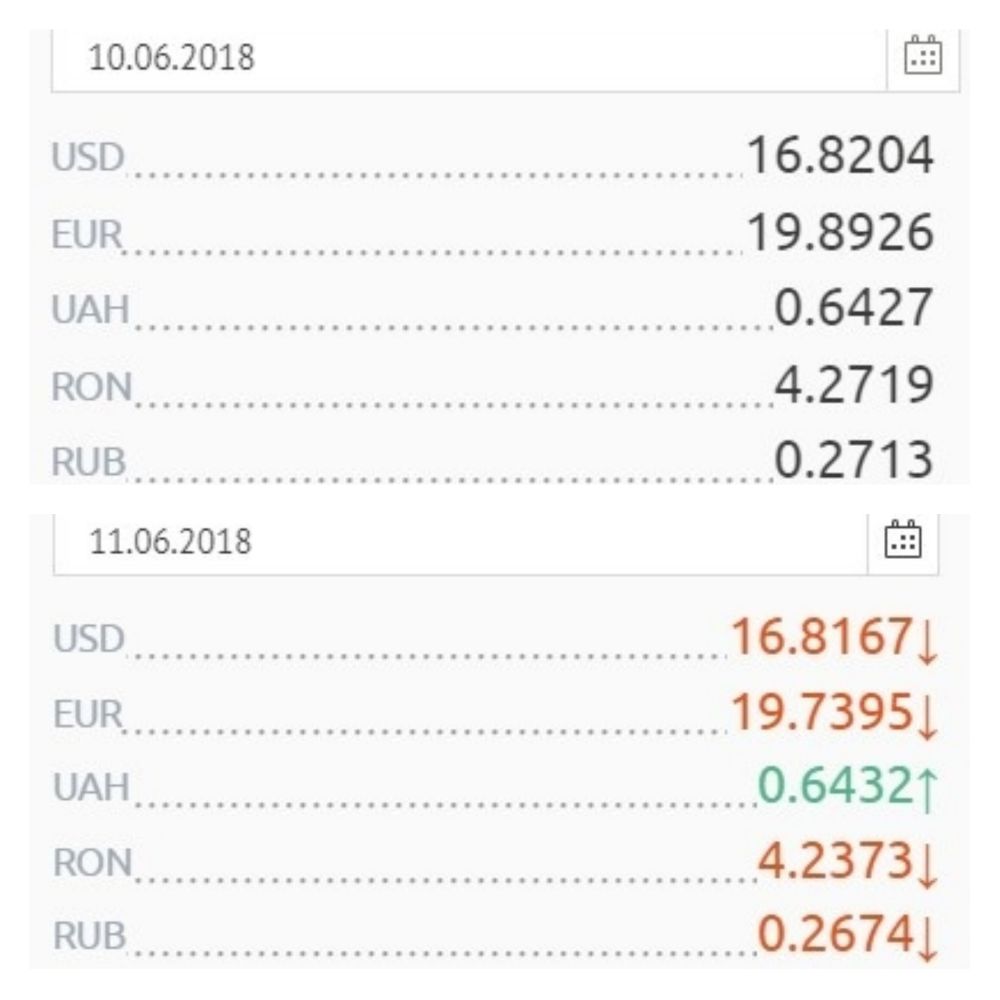Click the RUB label under 11.06.2018
The image size is (1000, 1000).
pyautogui.click(x=88, y=936)
